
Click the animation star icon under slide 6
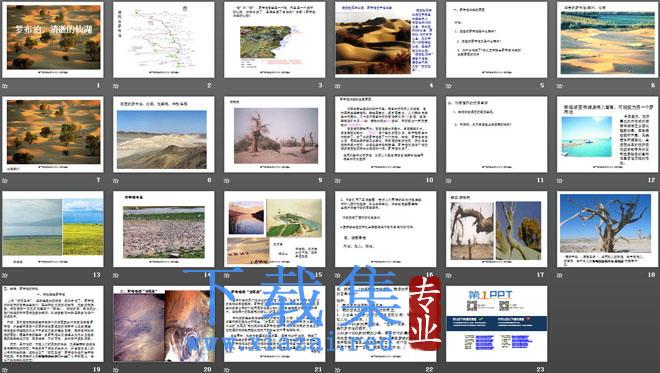pyautogui.click(x=560, y=85)
